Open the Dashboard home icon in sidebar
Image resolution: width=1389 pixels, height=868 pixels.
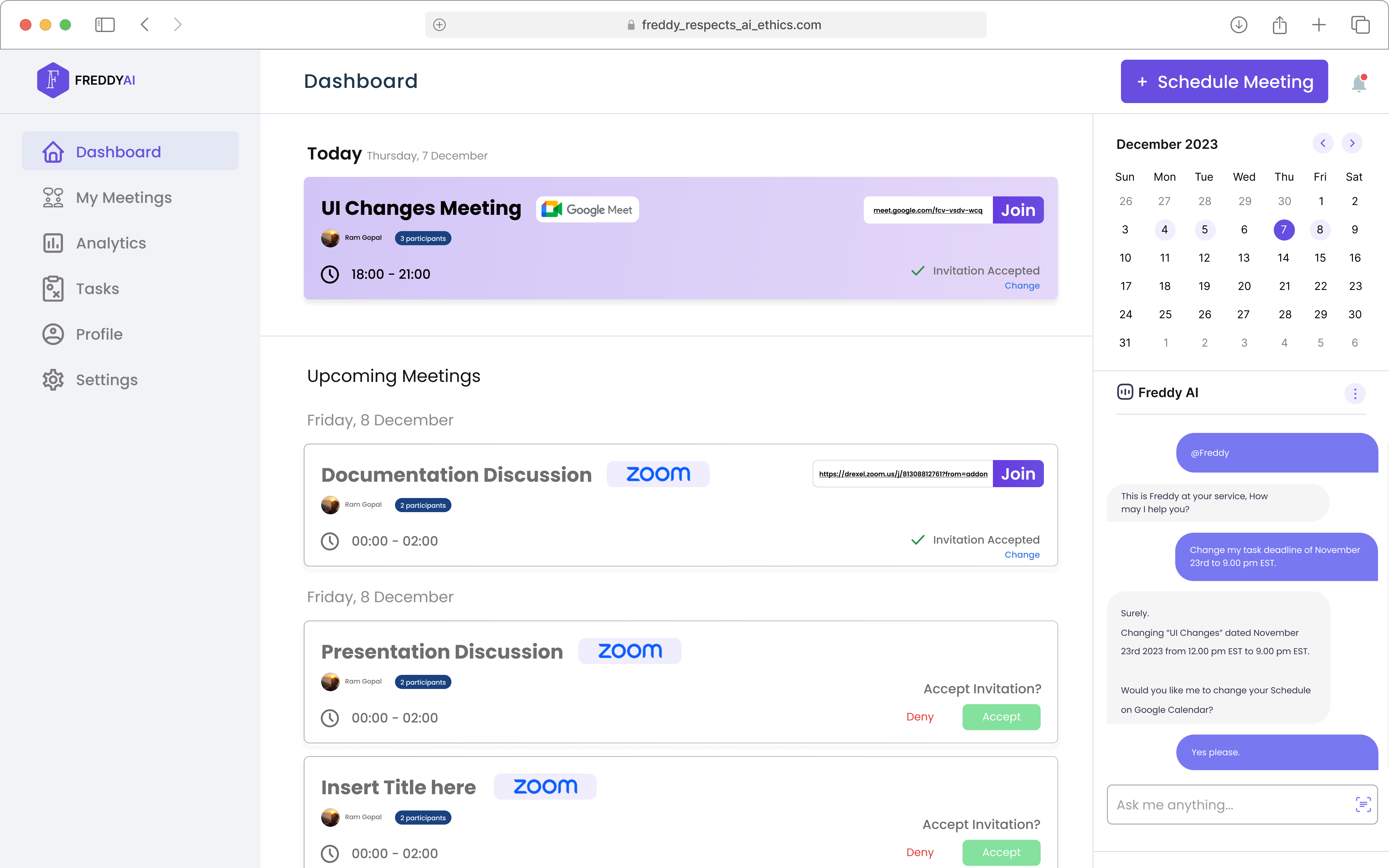[x=53, y=152]
